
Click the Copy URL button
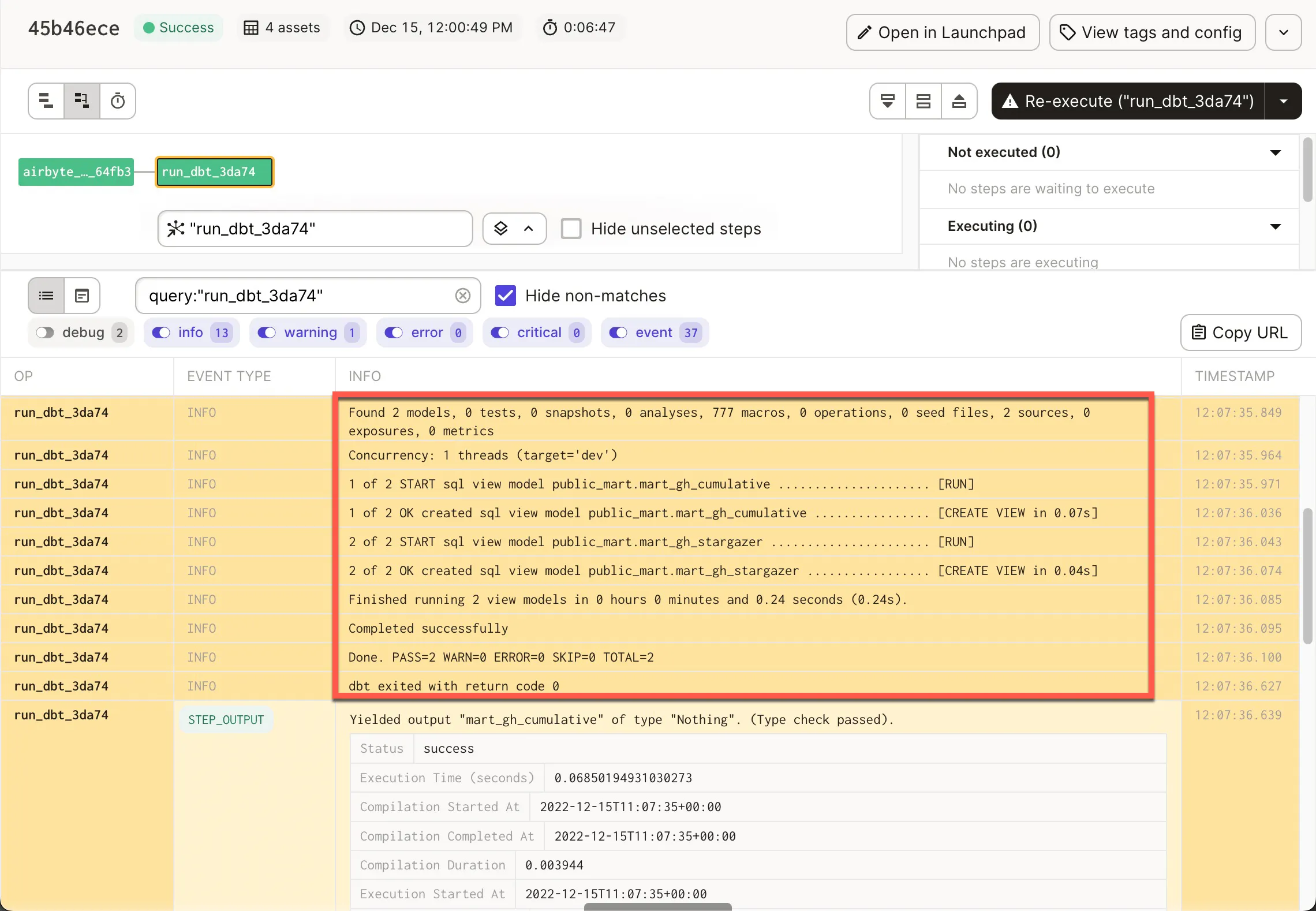coord(1240,333)
